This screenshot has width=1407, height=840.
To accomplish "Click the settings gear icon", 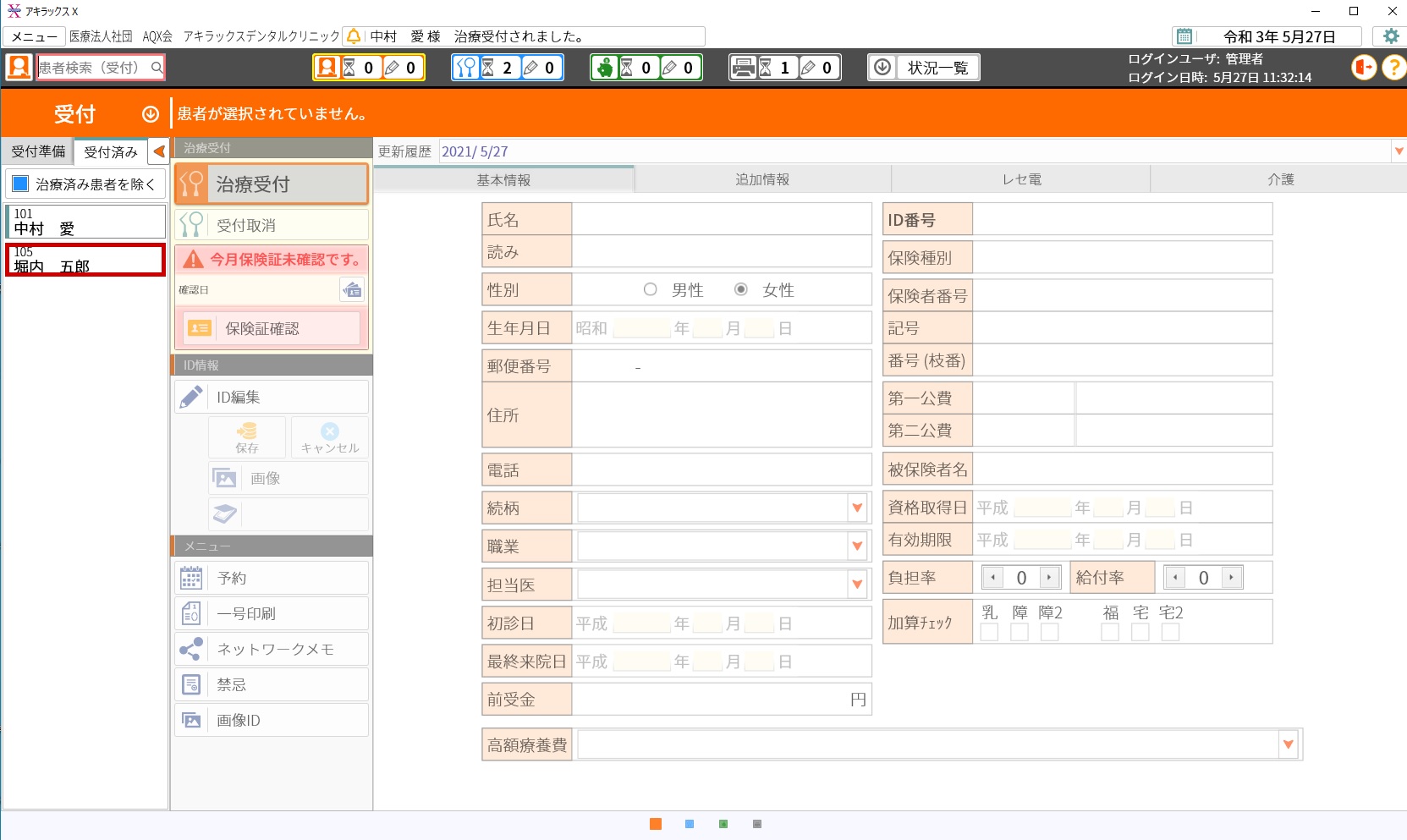I will click(x=1390, y=36).
